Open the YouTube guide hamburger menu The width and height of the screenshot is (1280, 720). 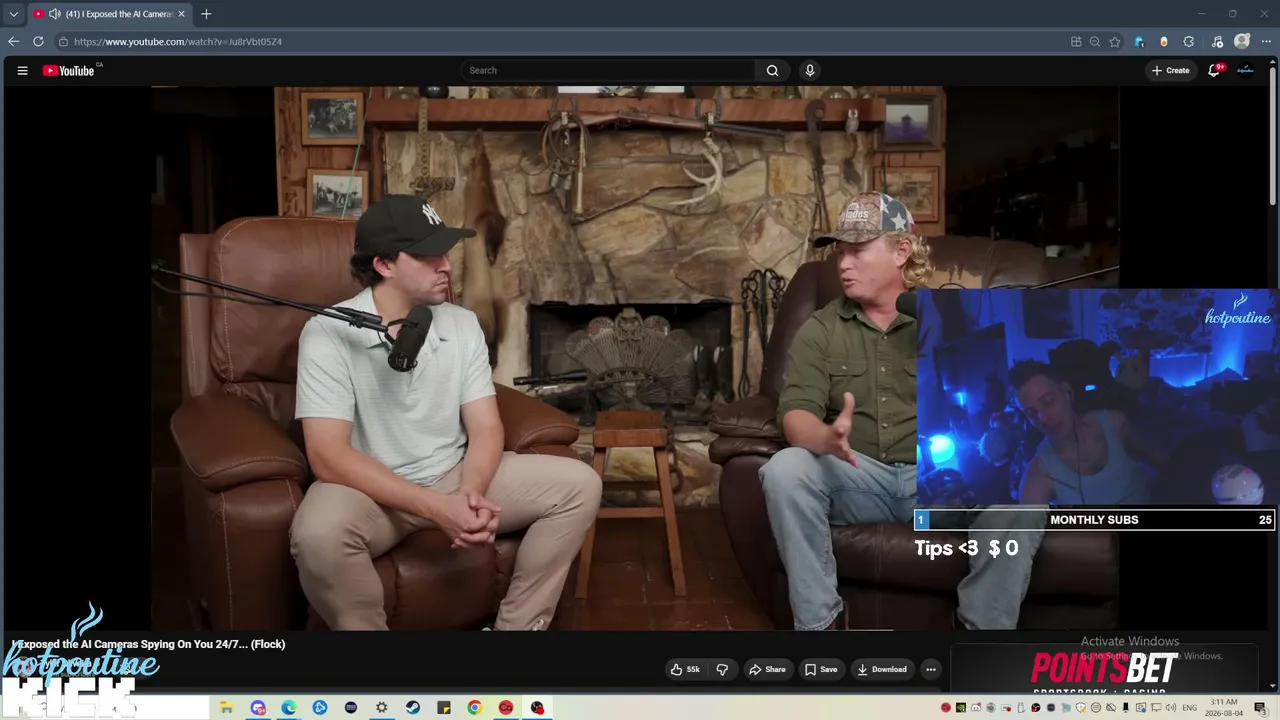click(x=22, y=70)
